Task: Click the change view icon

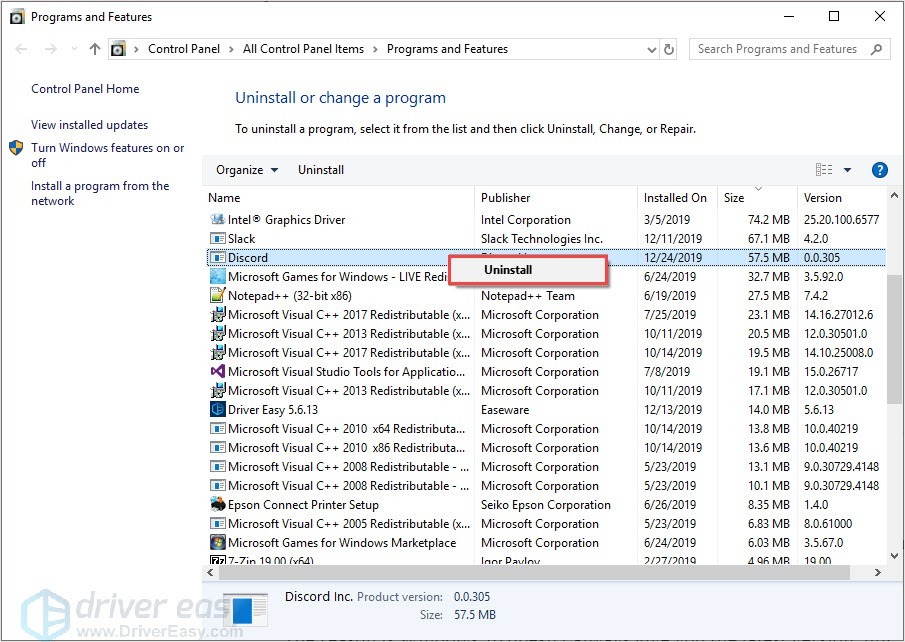Action: click(x=824, y=170)
